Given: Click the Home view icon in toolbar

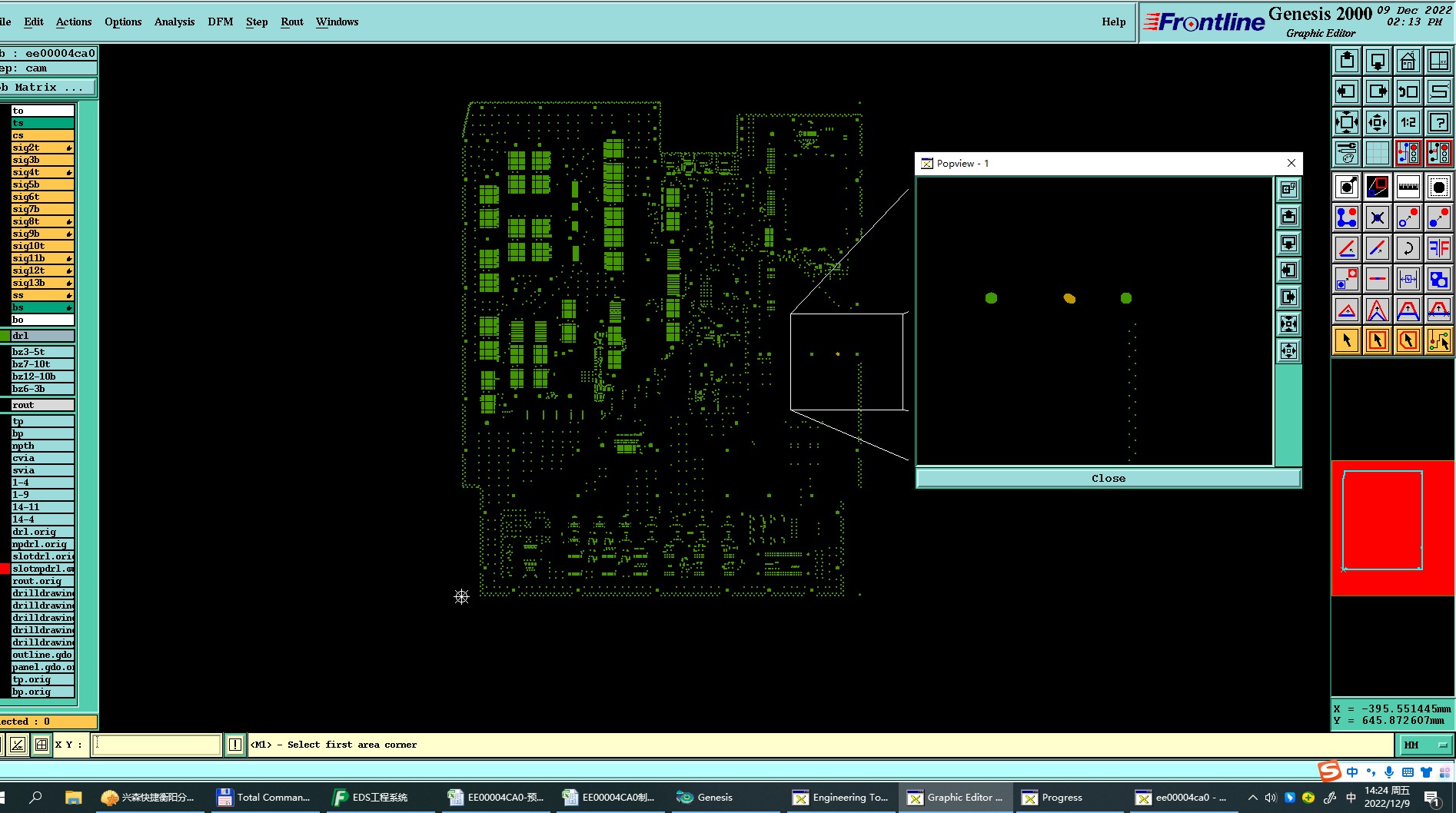Looking at the screenshot, I should coord(1408,61).
